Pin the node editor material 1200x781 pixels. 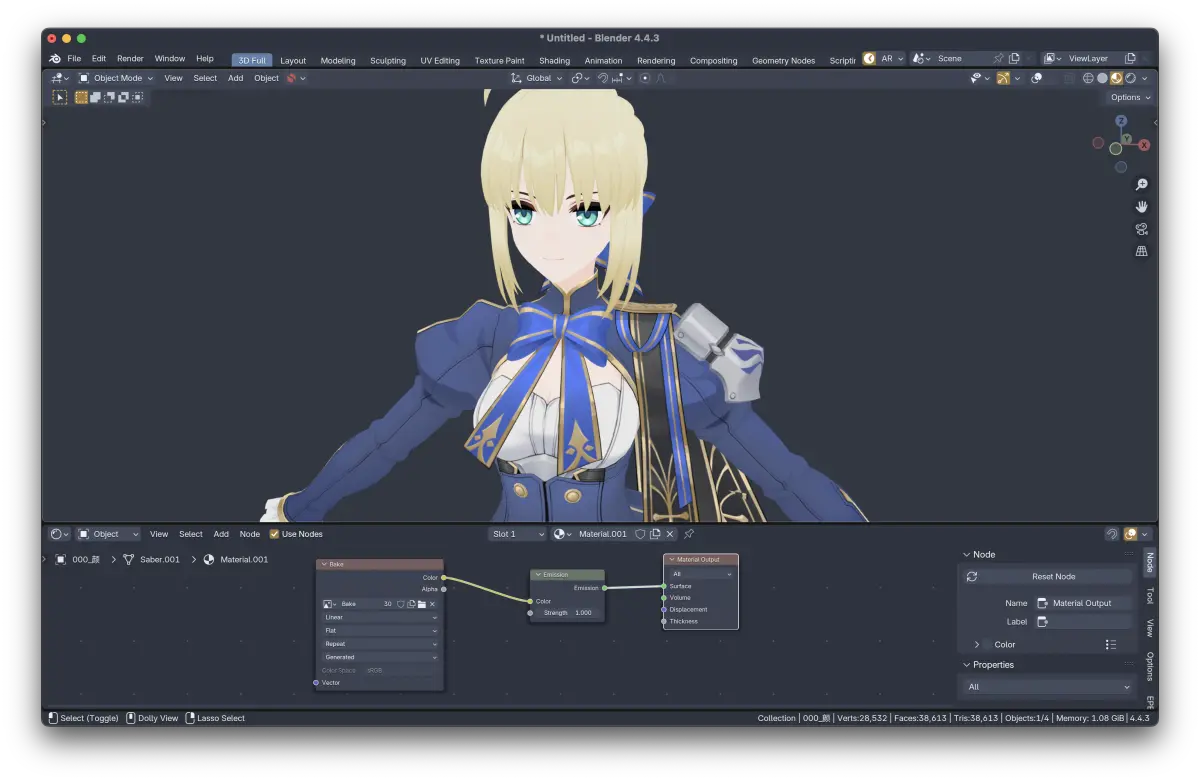689,534
